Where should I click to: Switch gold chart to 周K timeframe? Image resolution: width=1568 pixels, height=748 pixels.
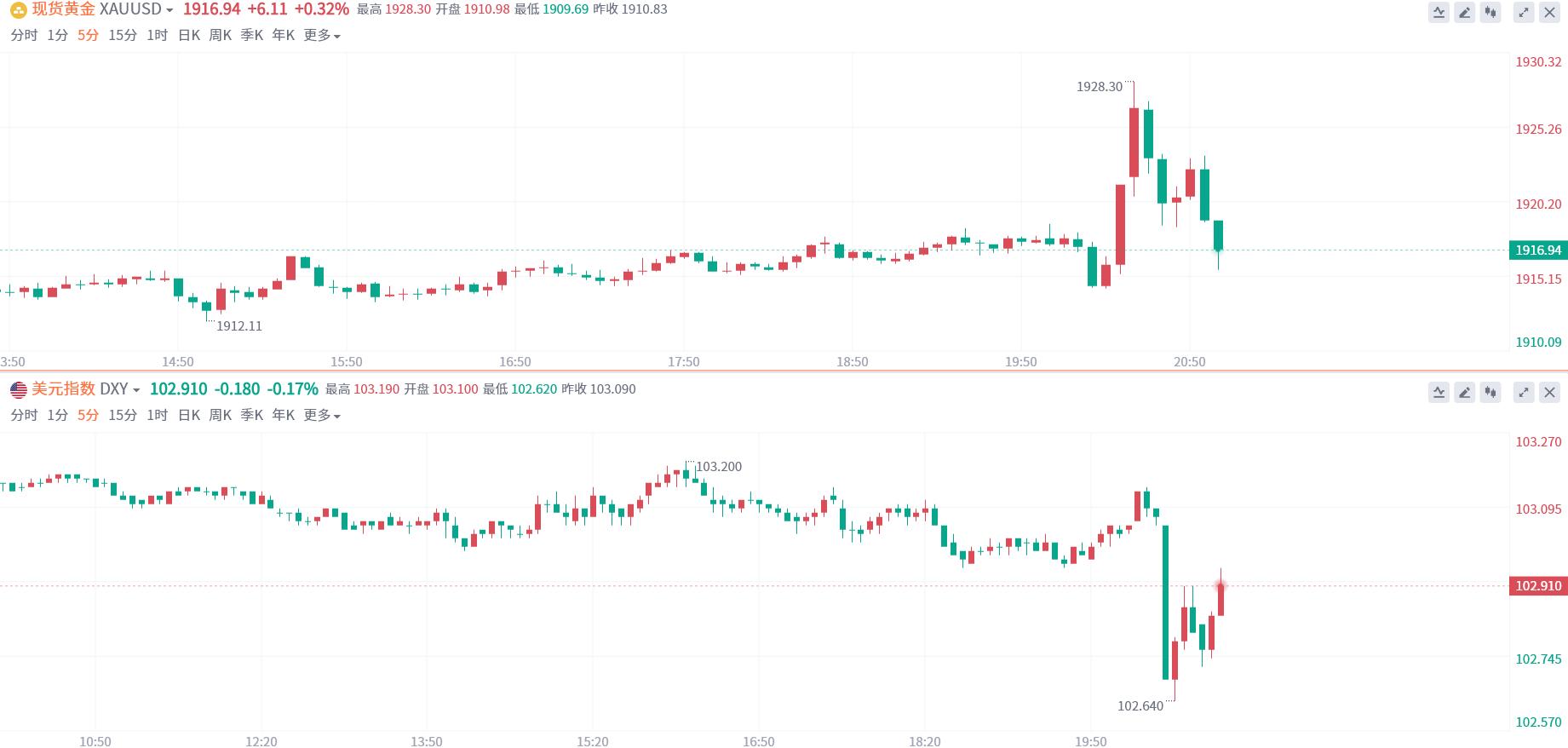click(221, 35)
